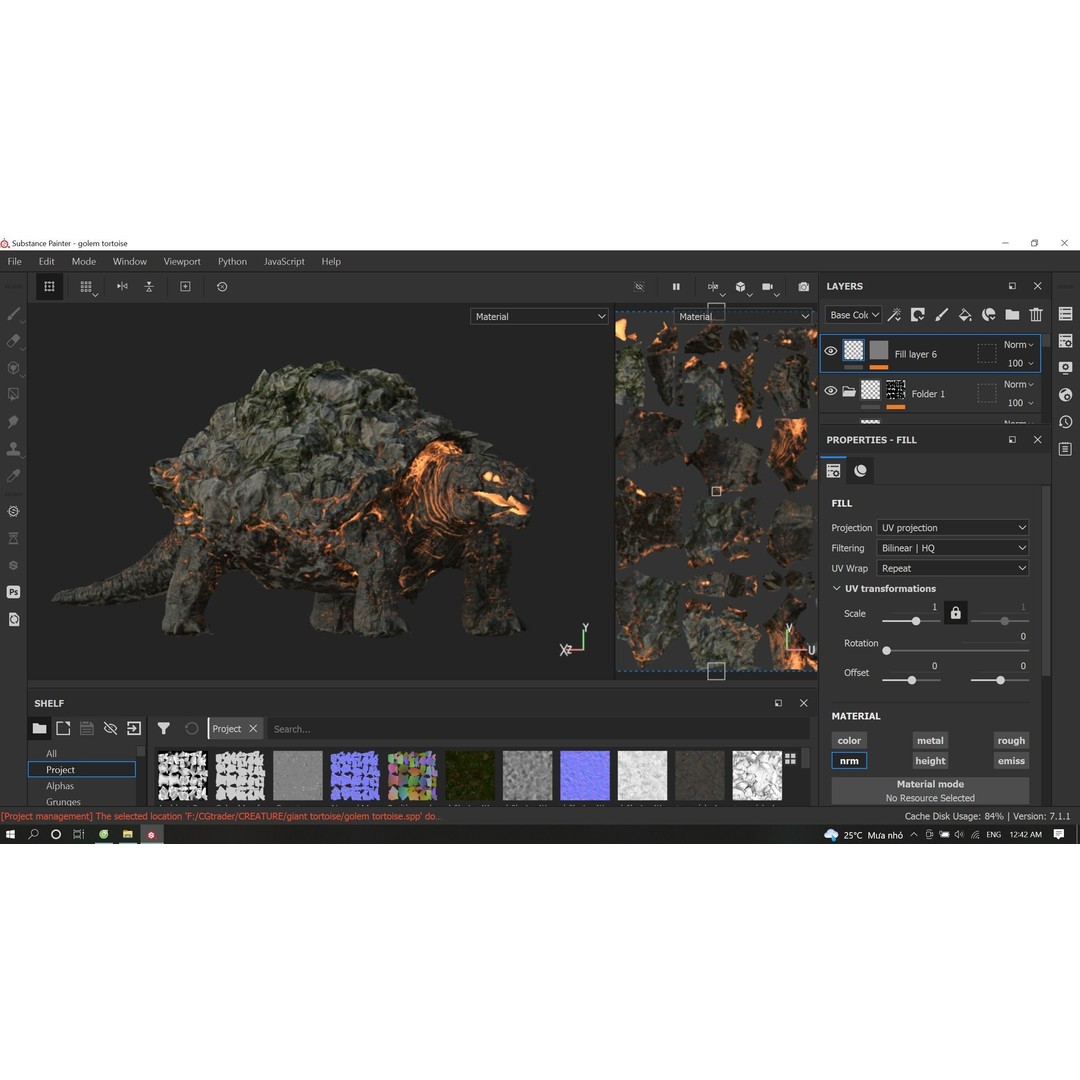Pause rendering with pause button

[x=676, y=287]
